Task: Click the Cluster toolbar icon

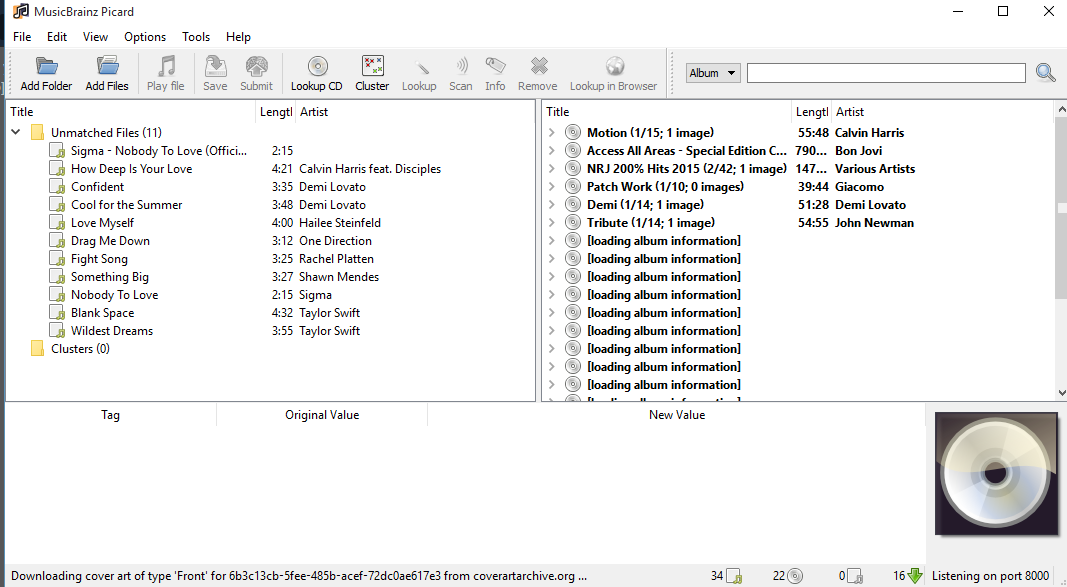Action: (372, 66)
